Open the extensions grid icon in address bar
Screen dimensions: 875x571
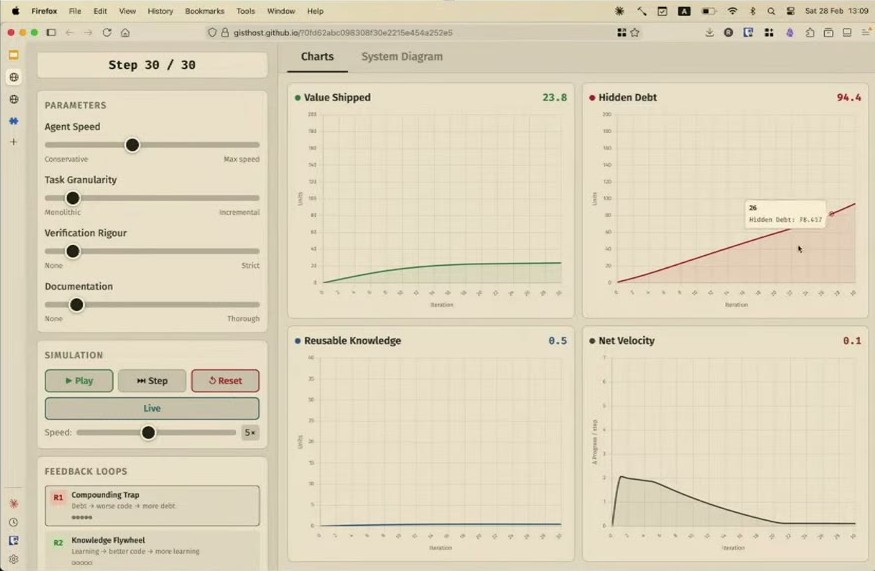(621, 32)
